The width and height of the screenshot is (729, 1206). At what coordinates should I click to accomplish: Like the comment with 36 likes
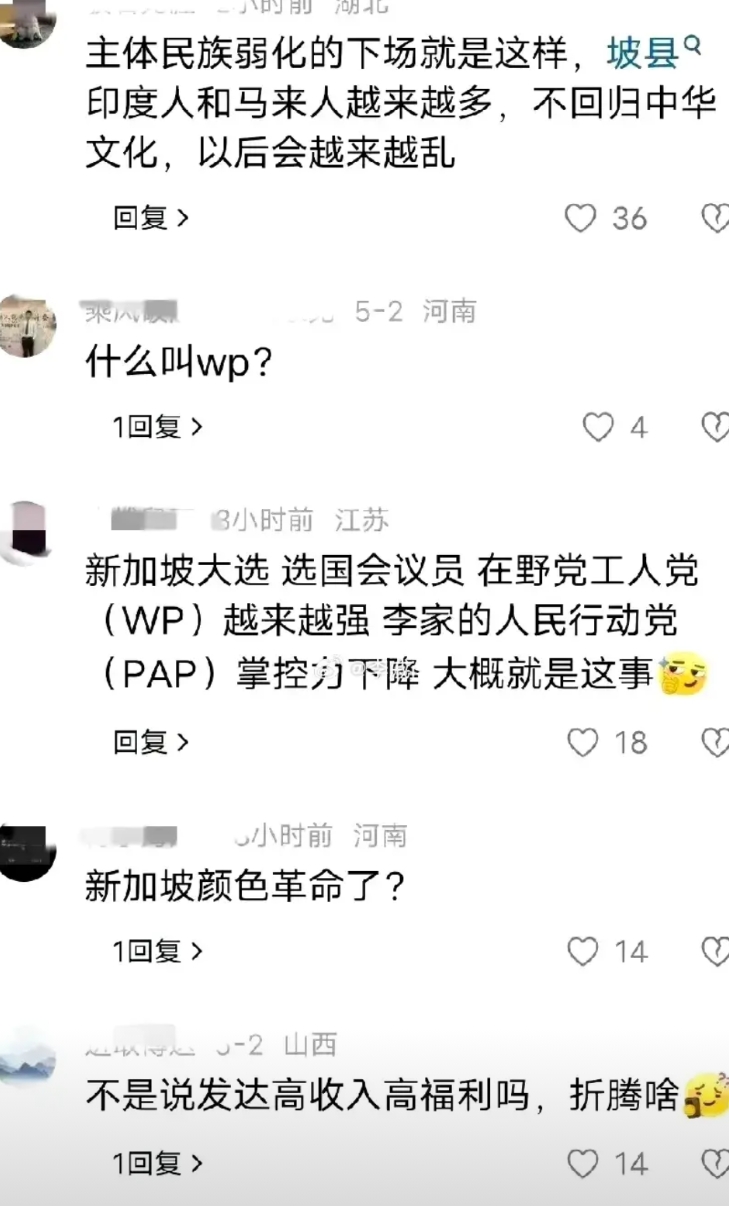581,218
